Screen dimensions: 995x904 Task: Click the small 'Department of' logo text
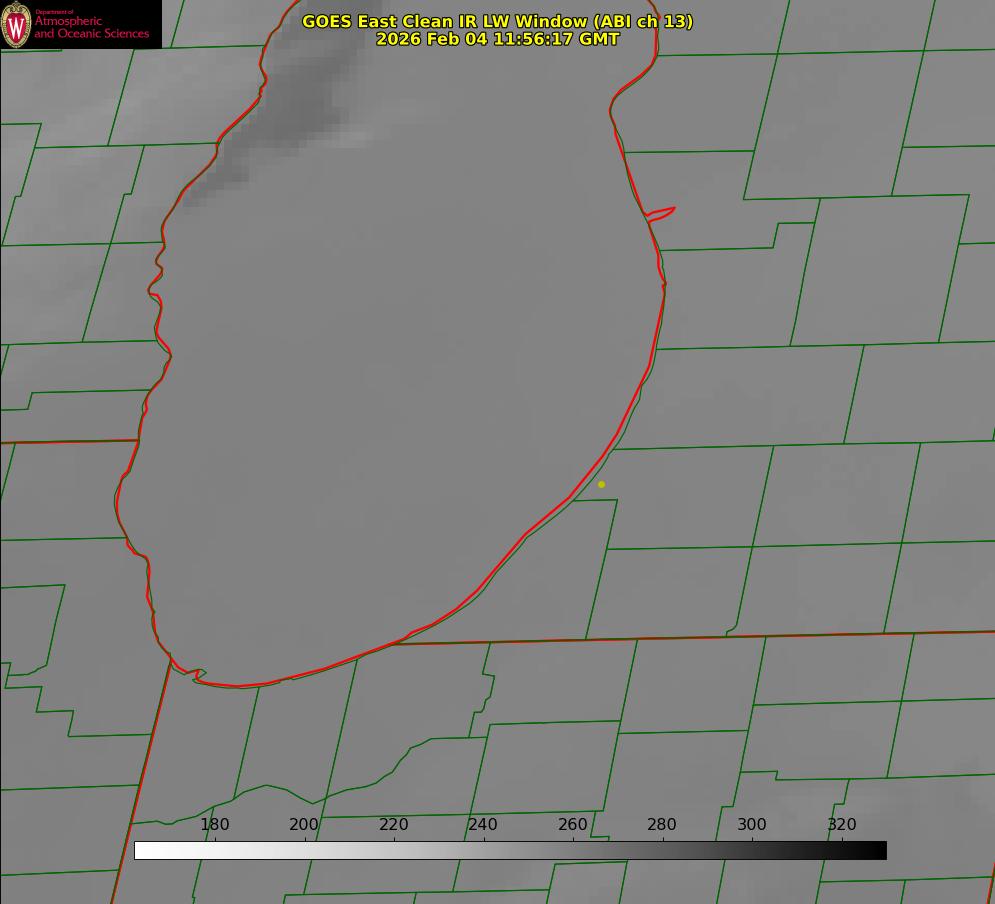pyautogui.click(x=54, y=12)
